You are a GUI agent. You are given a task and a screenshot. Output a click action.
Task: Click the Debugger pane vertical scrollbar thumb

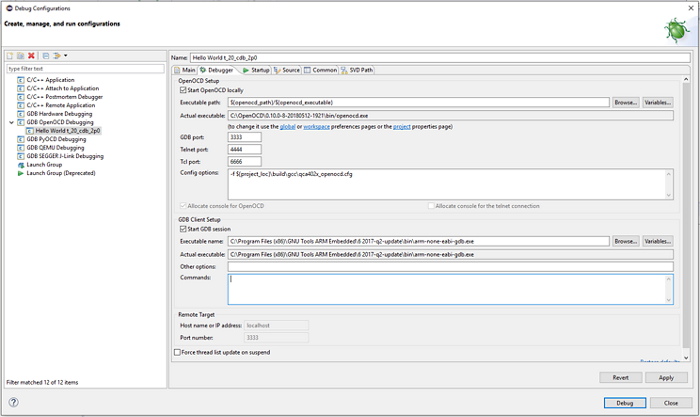686,215
